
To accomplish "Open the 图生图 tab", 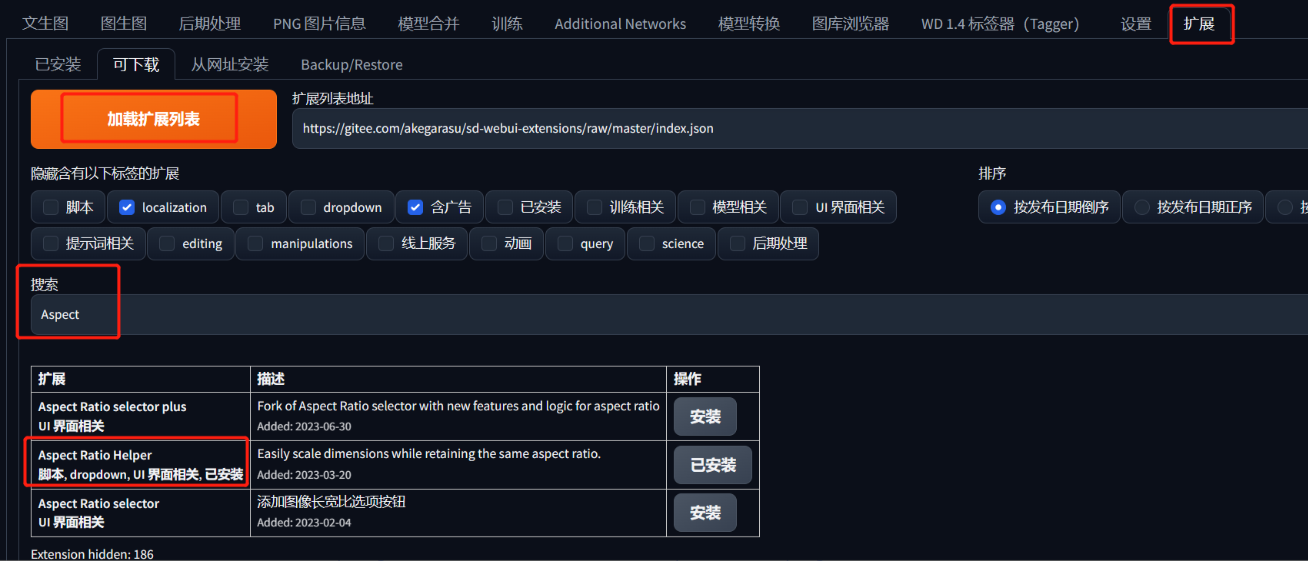I will coord(124,23).
